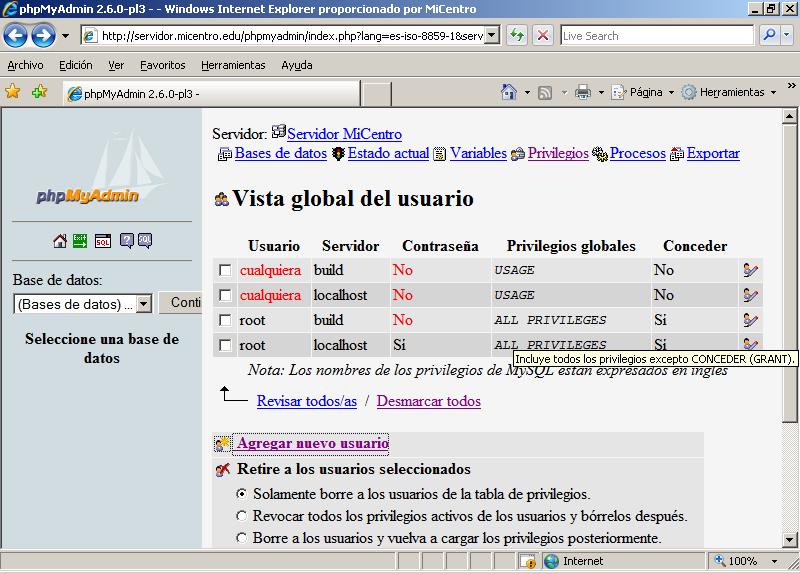This screenshot has height=574, width=800.
Task: Click the Agregar nuevo usuario link
Action: (x=312, y=443)
